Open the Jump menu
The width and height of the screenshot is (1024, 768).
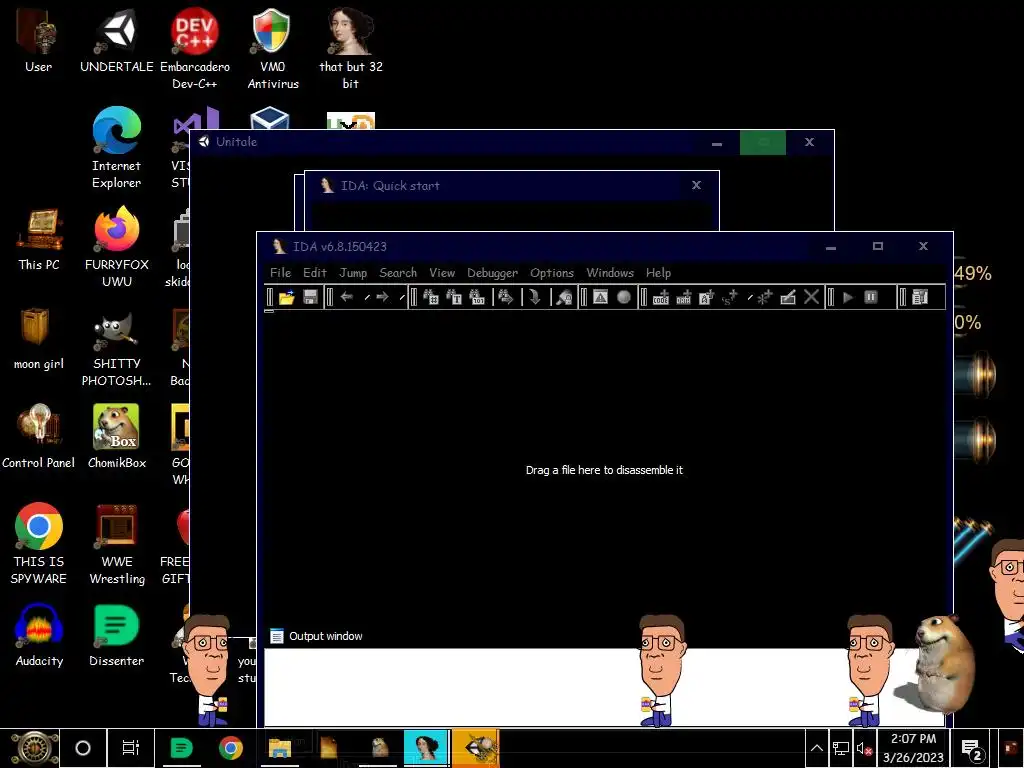[x=353, y=273]
